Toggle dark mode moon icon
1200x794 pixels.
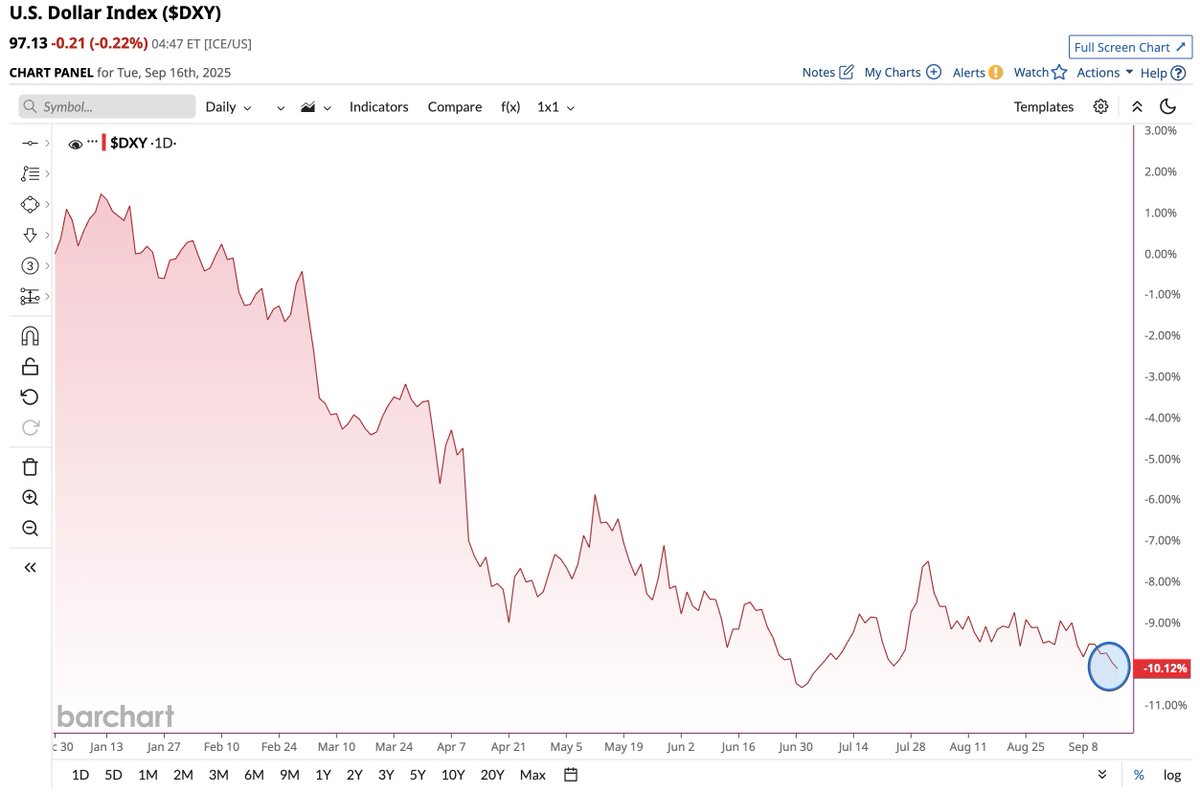pos(1168,106)
